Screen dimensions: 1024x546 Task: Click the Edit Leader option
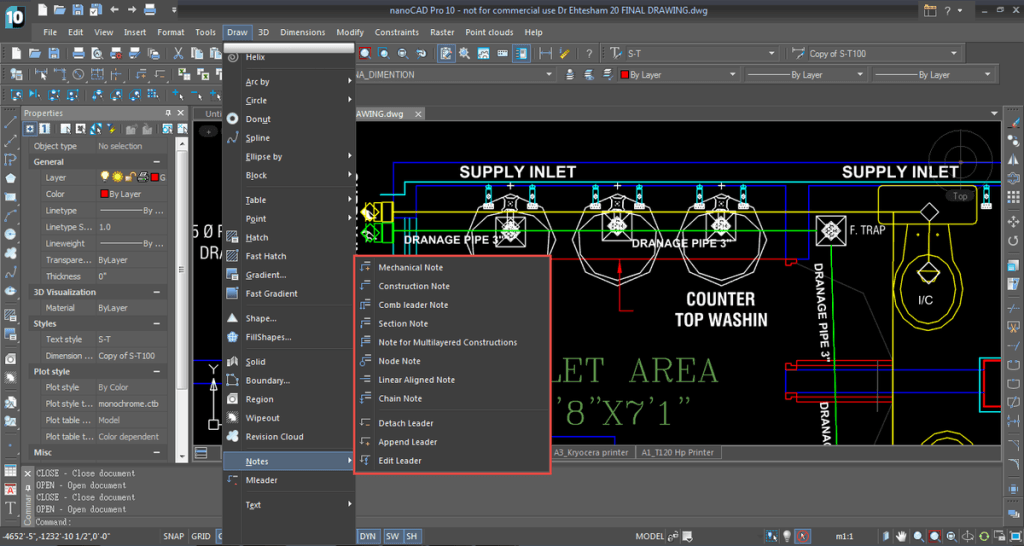[399, 461]
